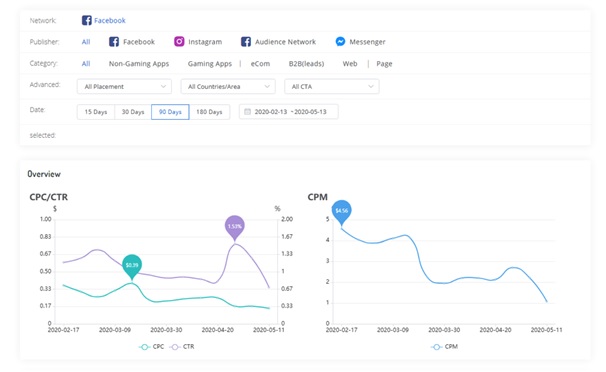606x372 pixels.
Task: Click the Messenger publisher icon
Action: coord(340,41)
